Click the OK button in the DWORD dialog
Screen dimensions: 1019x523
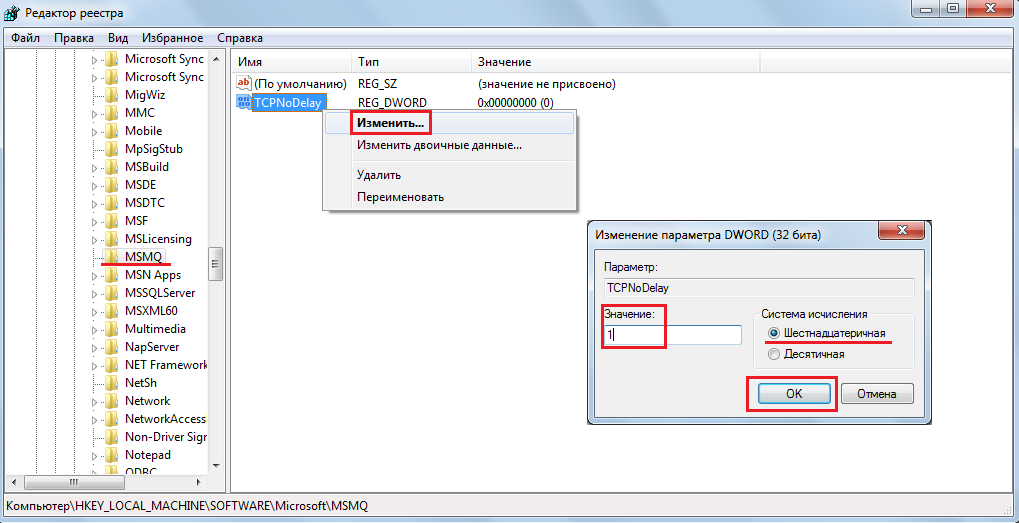[x=794, y=394]
